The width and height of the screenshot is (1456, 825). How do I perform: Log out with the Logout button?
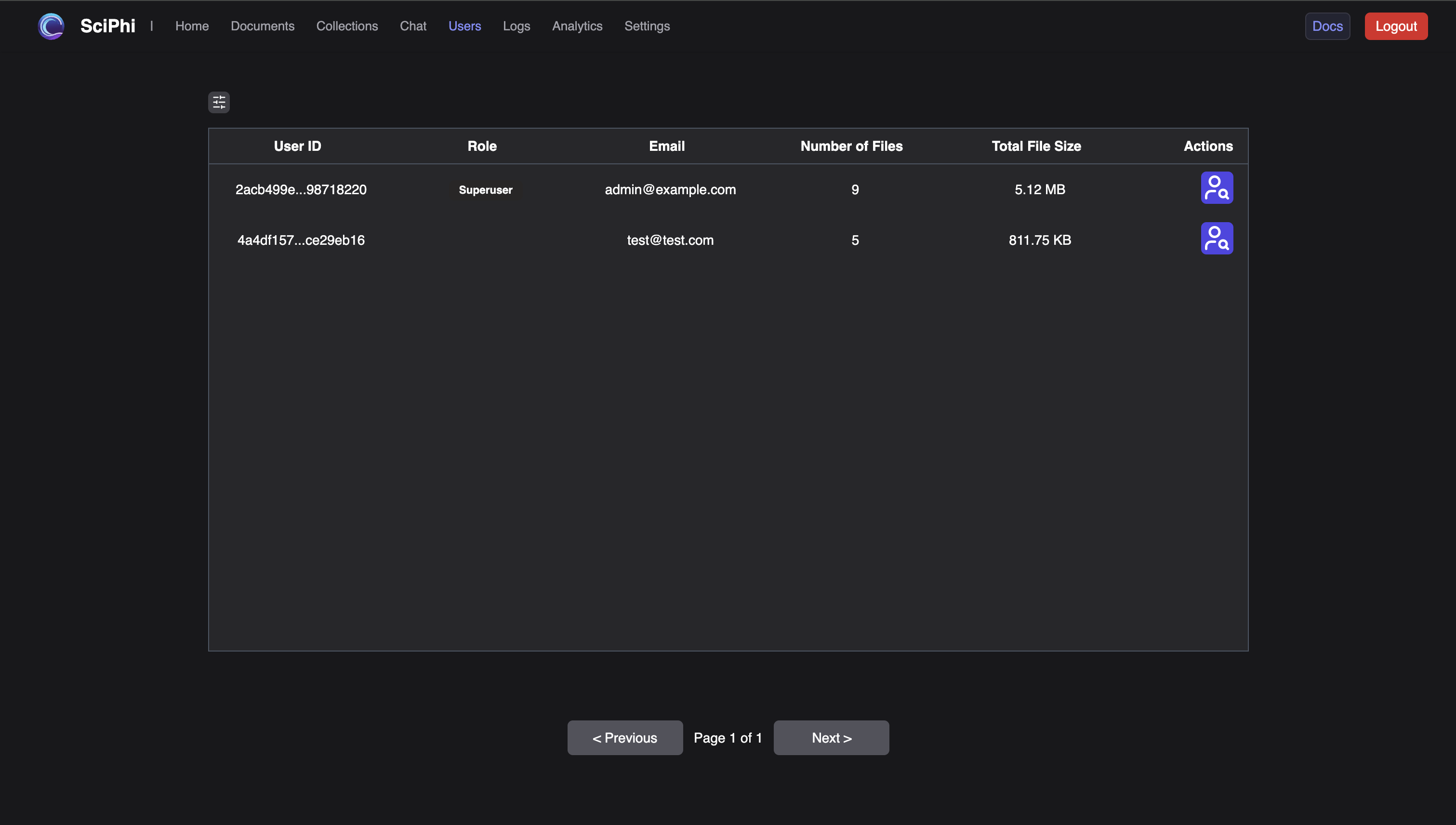[1396, 26]
